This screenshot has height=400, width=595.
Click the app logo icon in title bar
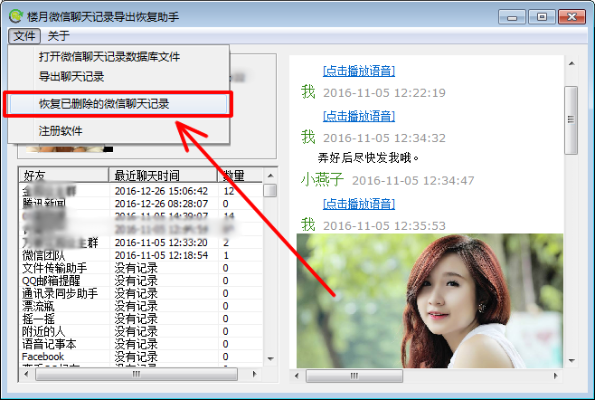pyautogui.click(x=16, y=16)
